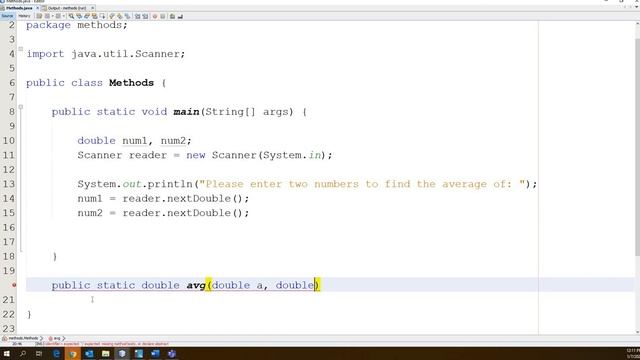Click the 'Please enter two numbers' string literal
Screen dimensions: 640x360
[x=362, y=184]
